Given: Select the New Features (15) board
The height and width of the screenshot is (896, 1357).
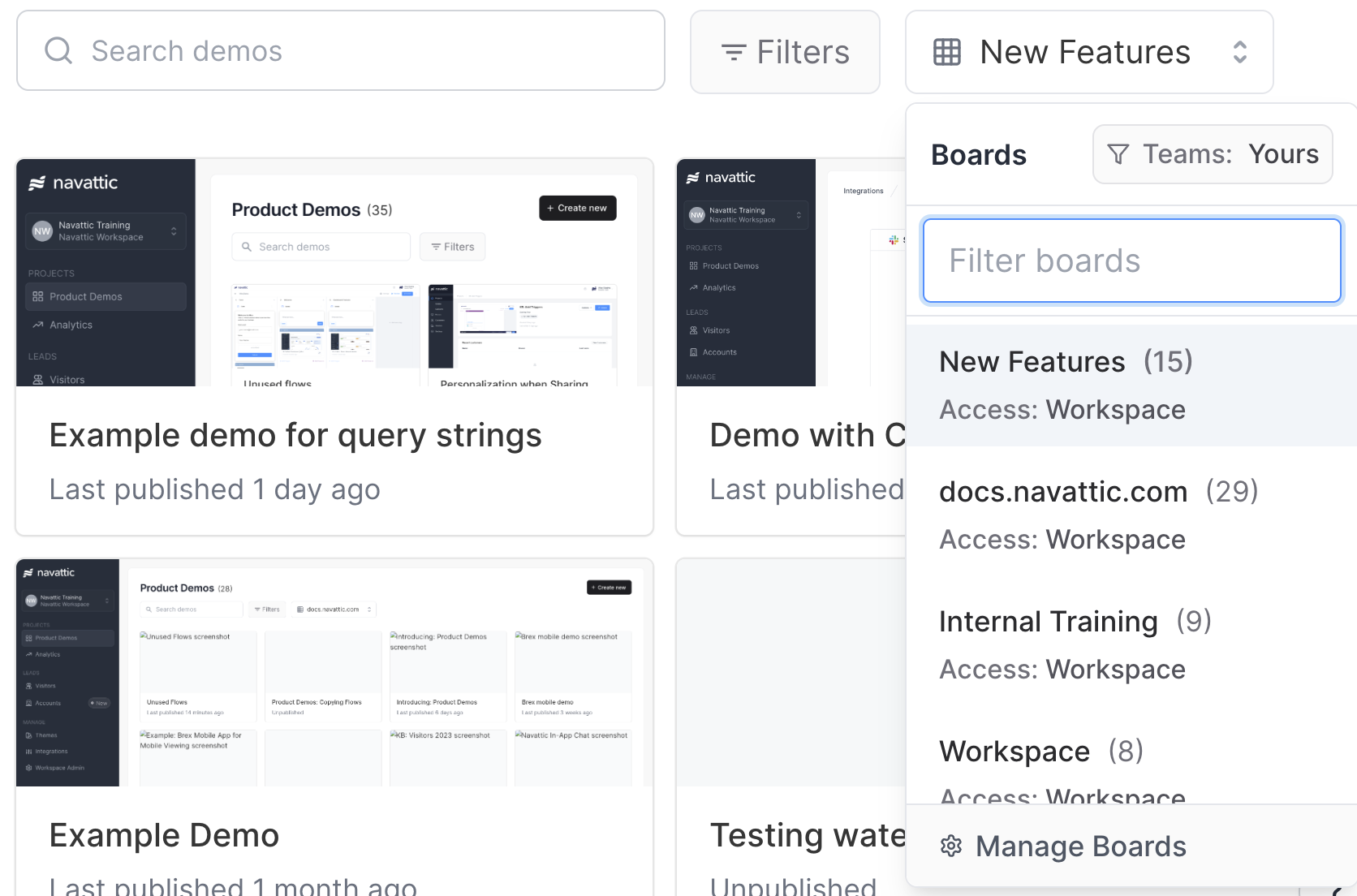Looking at the screenshot, I should (1131, 386).
